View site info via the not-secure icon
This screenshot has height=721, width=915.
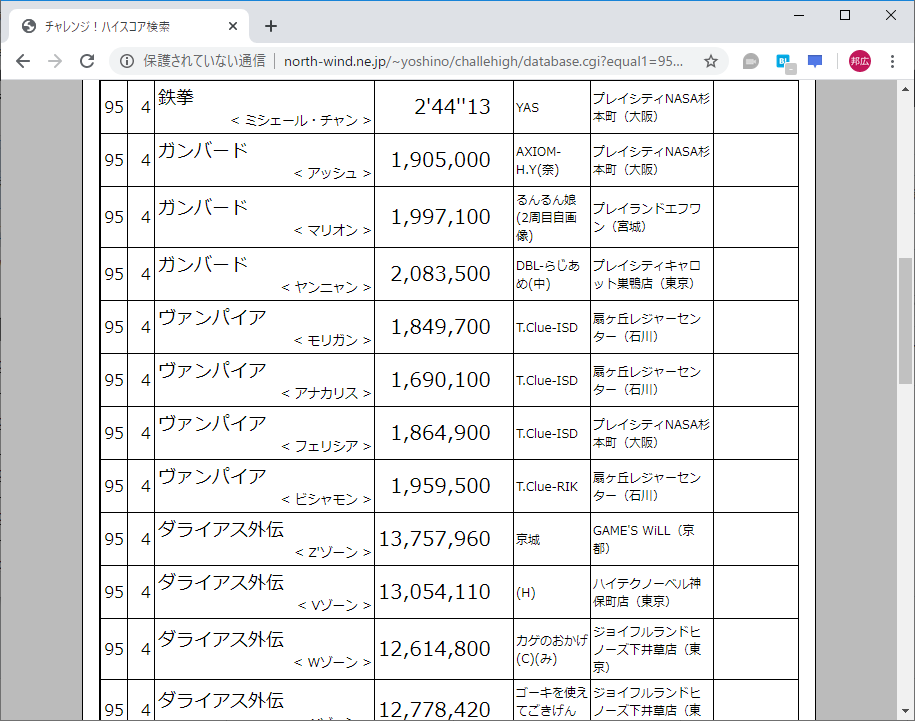(127, 61)
